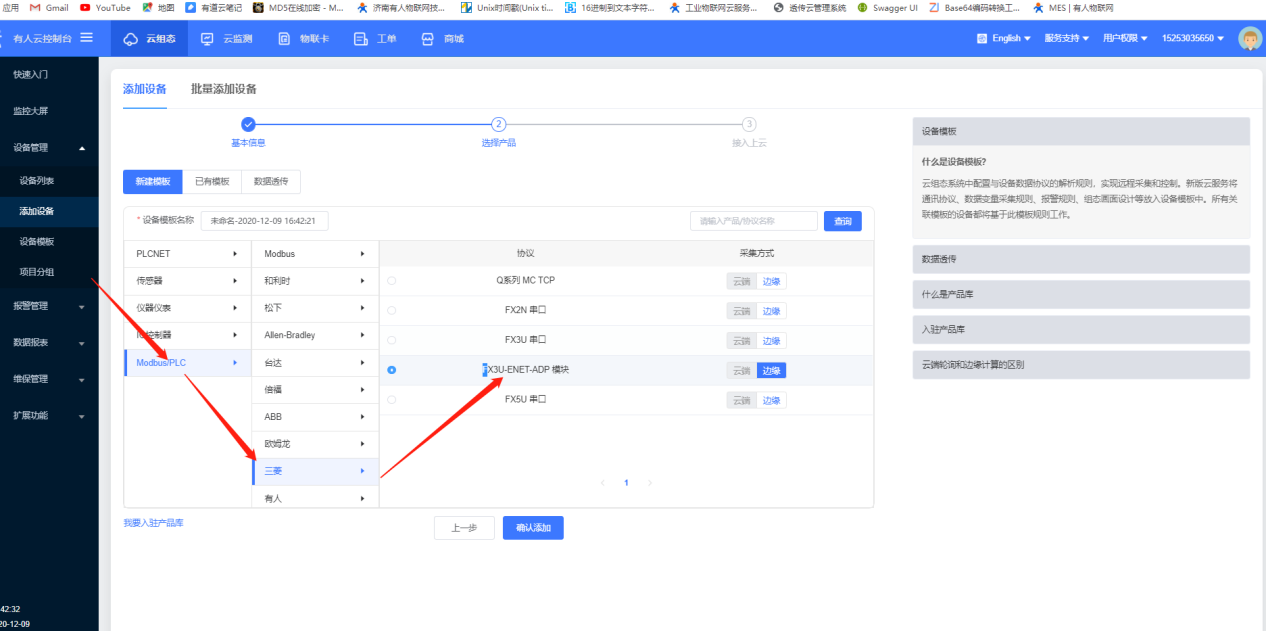
Task: Expand the 服务支持 dropdown in header
Action: click(1066, 38)
